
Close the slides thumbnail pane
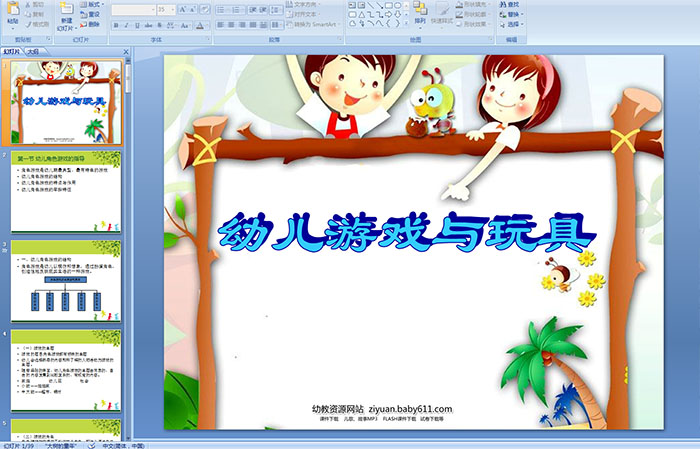pos(126,52)
